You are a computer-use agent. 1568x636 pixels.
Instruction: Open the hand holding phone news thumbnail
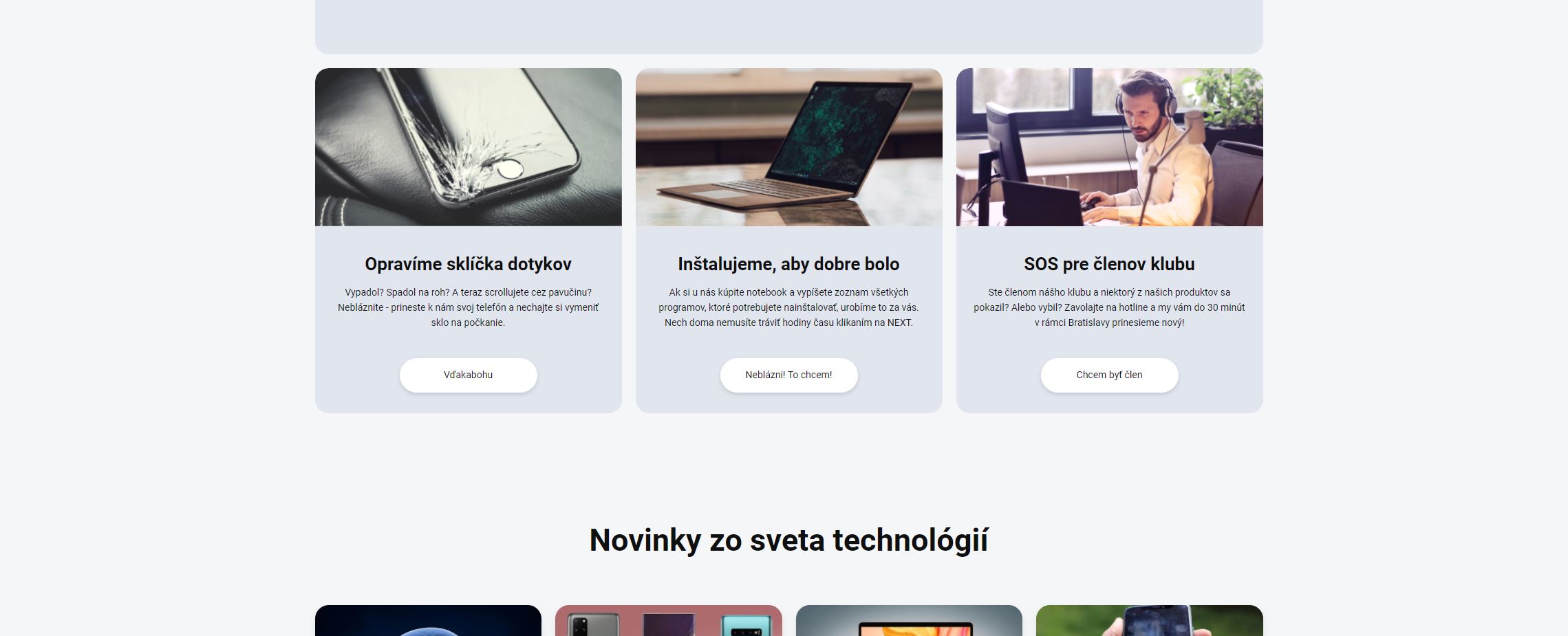pyautogui.click(x=1150, y=621)
